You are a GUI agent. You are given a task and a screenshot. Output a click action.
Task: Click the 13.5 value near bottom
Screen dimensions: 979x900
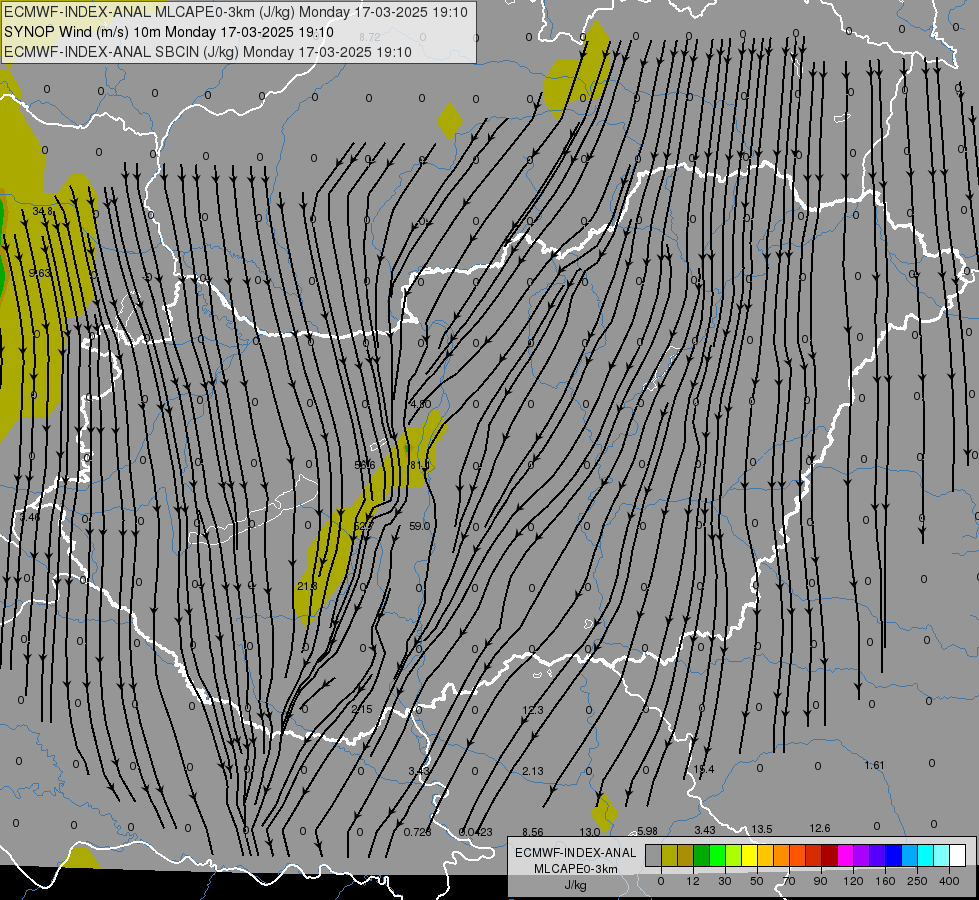pos(762,829)
